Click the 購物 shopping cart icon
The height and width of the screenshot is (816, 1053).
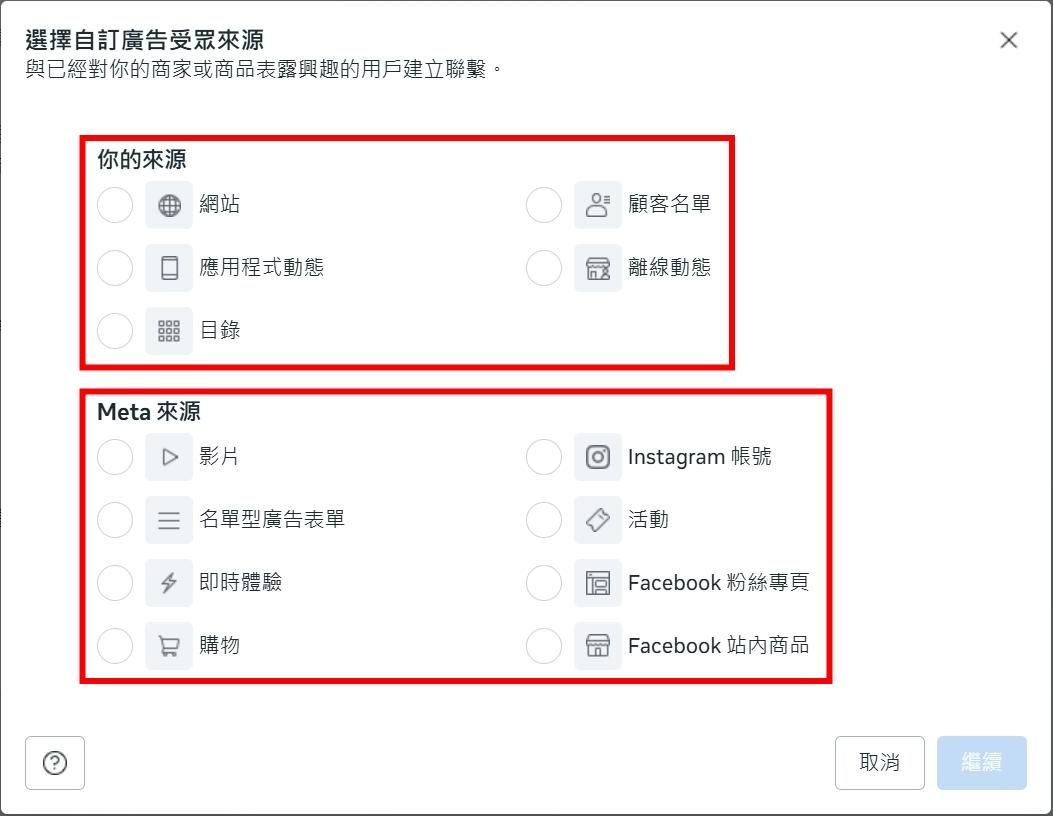click(x=169, y=646)
